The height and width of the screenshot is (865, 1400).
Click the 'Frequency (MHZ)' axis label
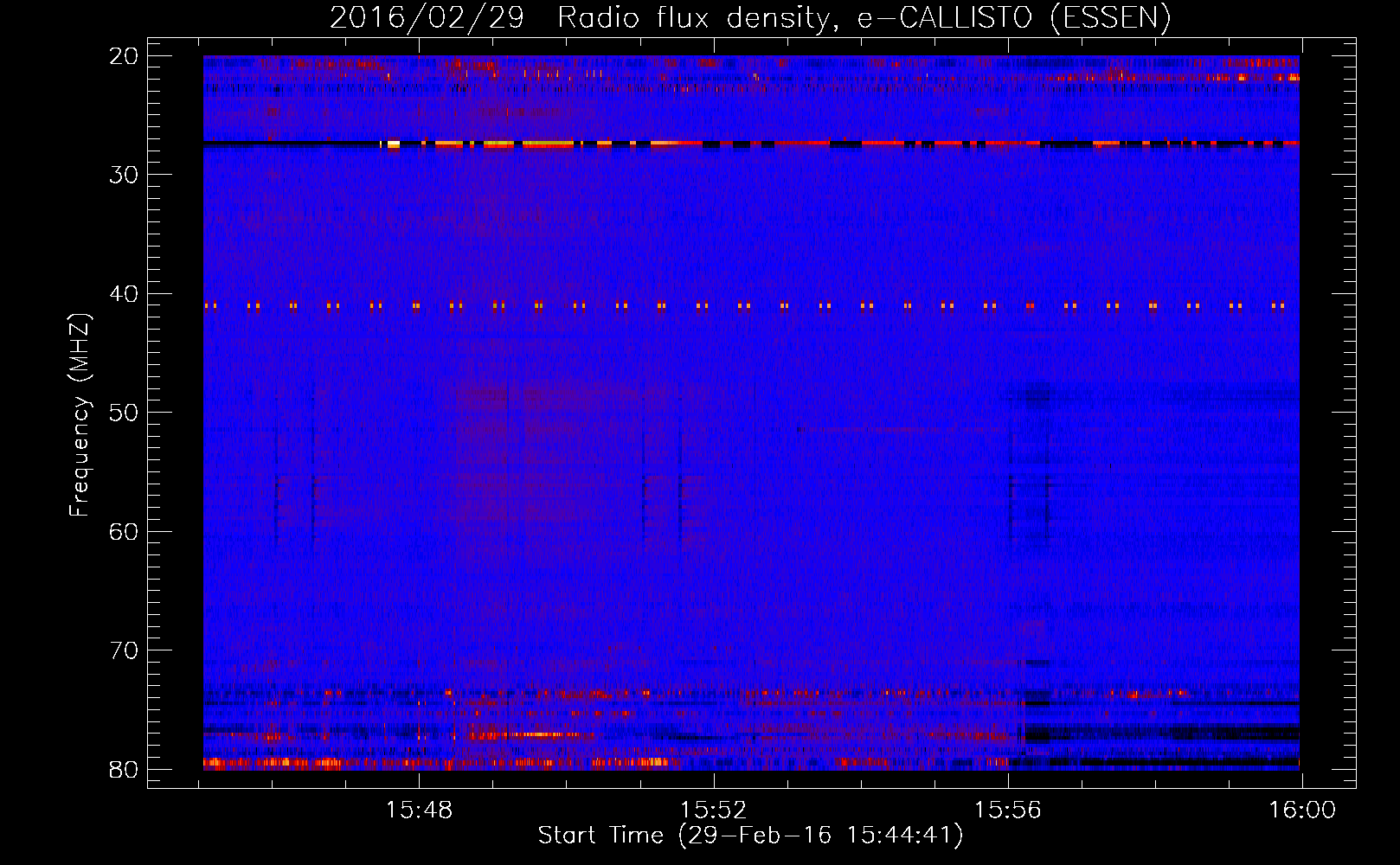tap(80, 415)
